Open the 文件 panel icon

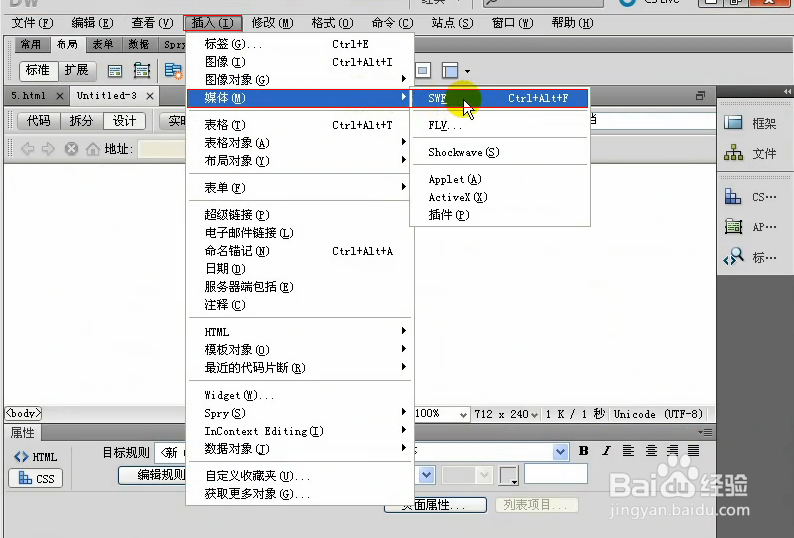click(751, 153)
